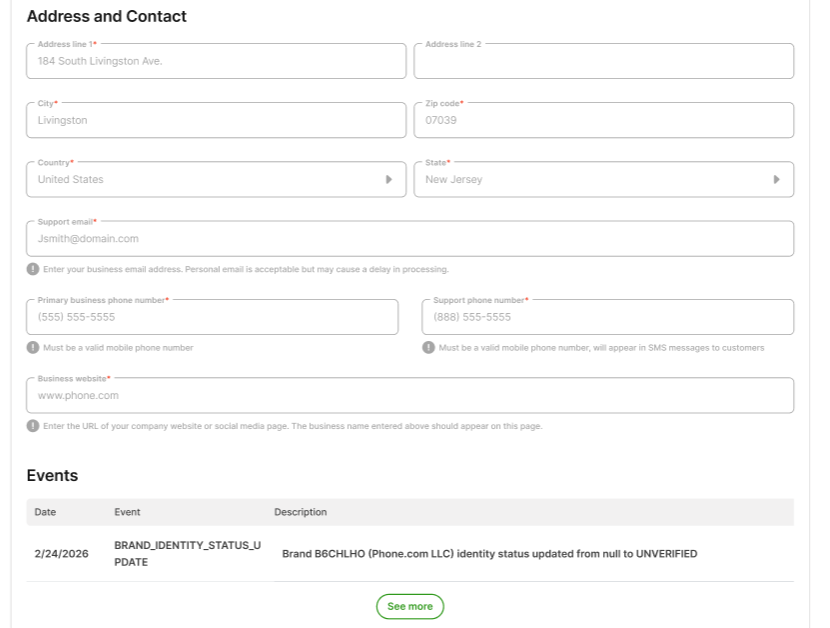Select the BRAND_IDENTITY_STATUS_UPDATE event cell

point(187,553)
